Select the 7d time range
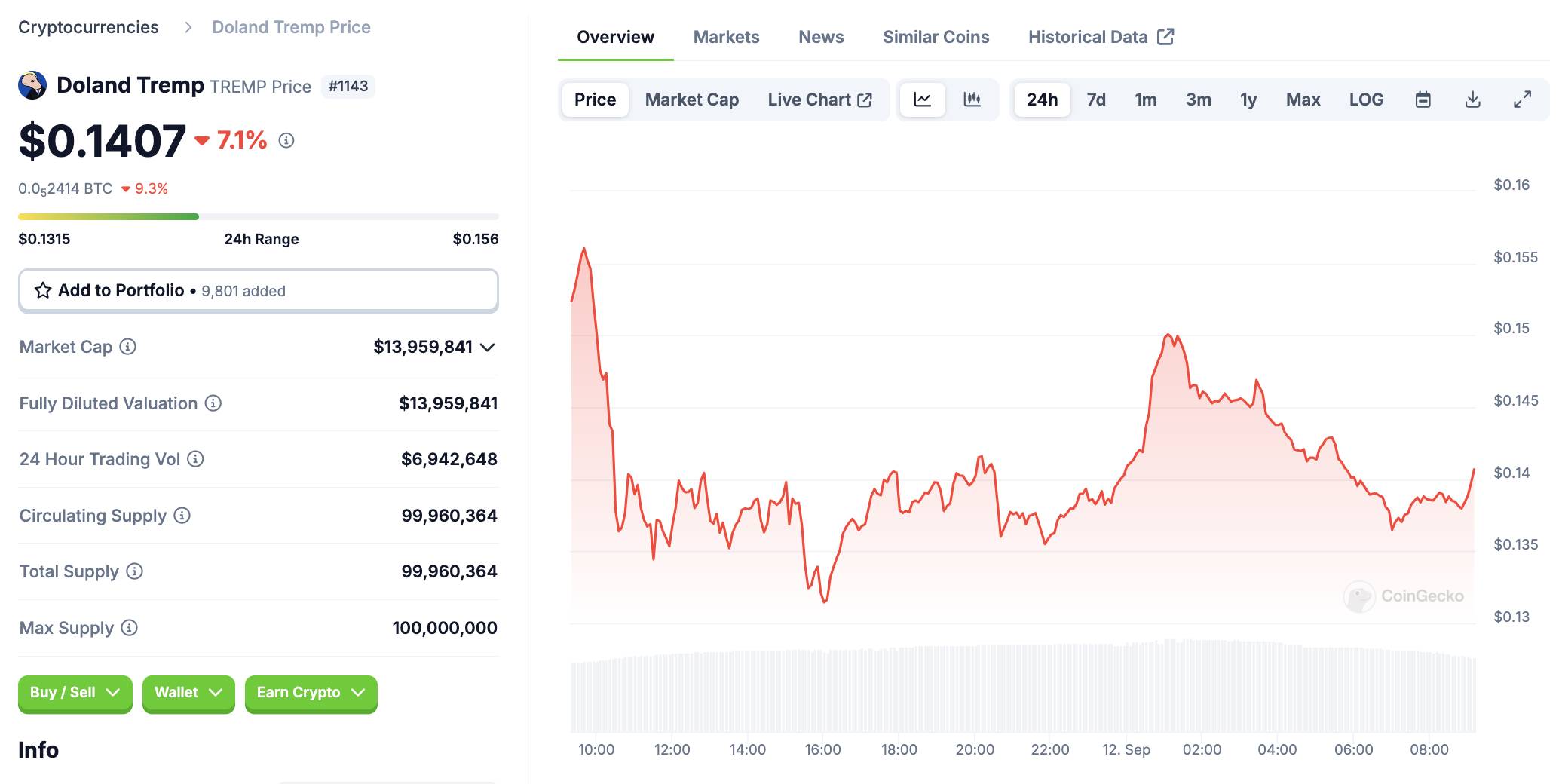Screen dimensions: 1562x784 pyautogui.click(x=1096, y=100)
